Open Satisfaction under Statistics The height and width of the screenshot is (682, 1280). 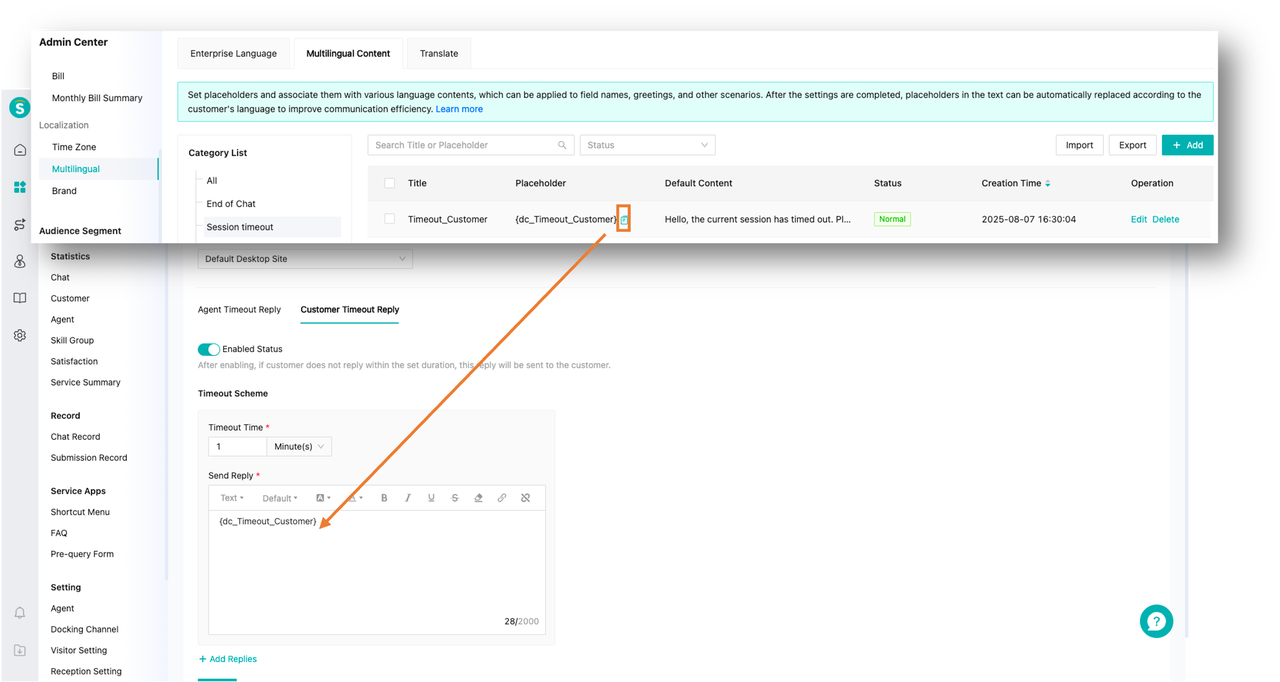(x=75, y=362)
